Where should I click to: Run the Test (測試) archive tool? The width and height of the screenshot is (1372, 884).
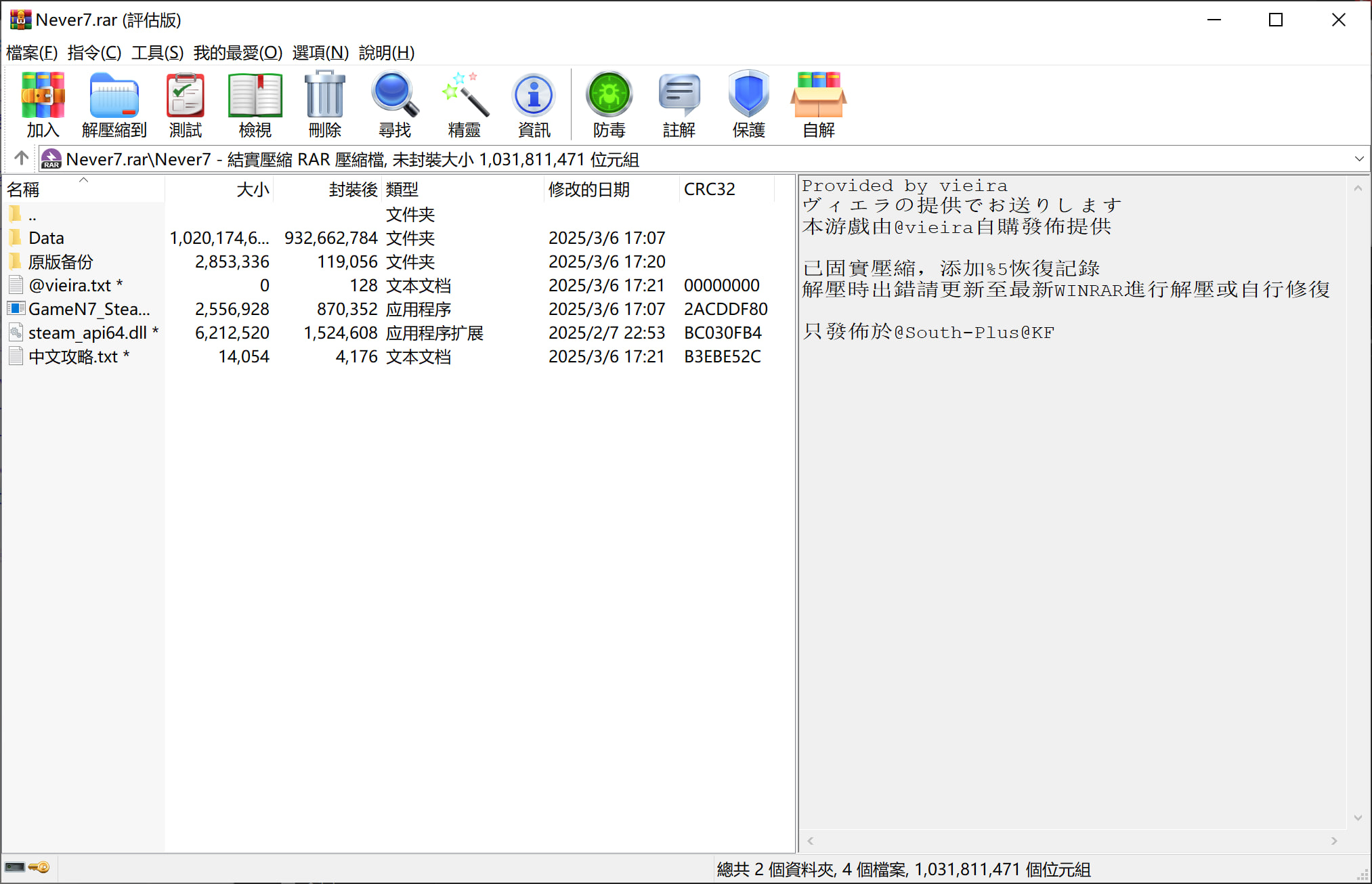[186, 104]
